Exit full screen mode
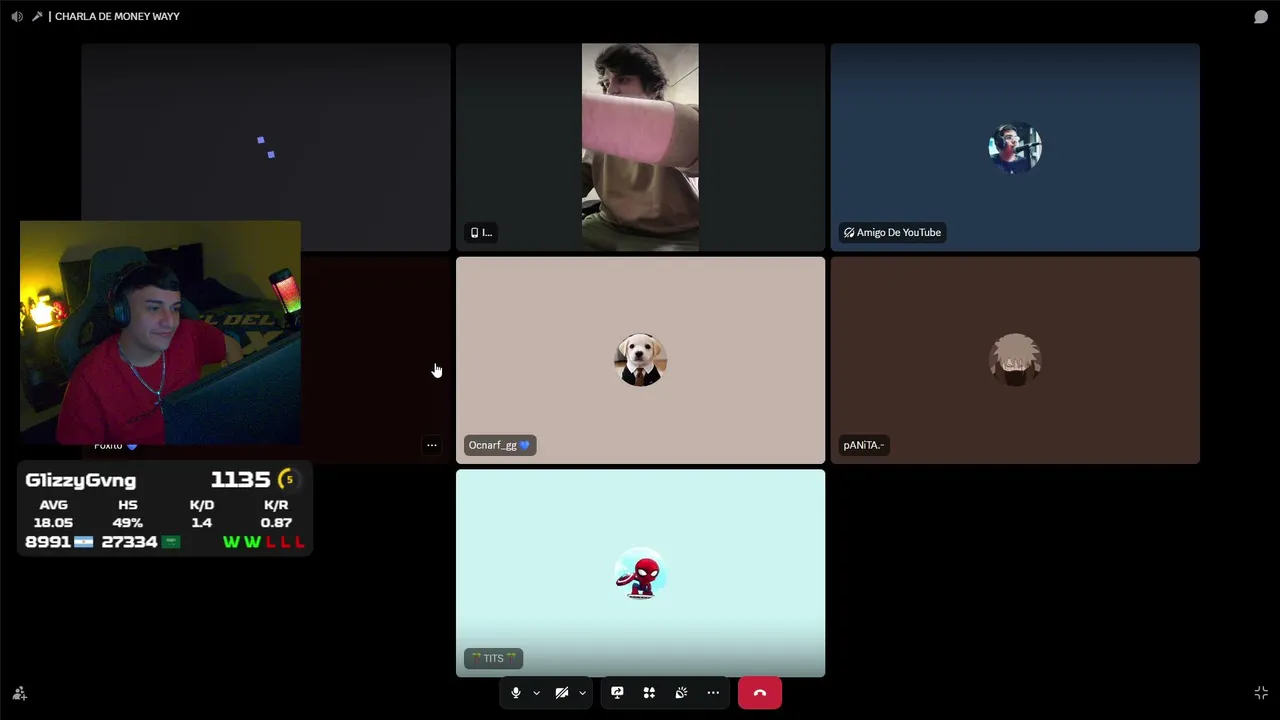The width and height of the screenshot is (1280, 720). [x=1261, y=693]
